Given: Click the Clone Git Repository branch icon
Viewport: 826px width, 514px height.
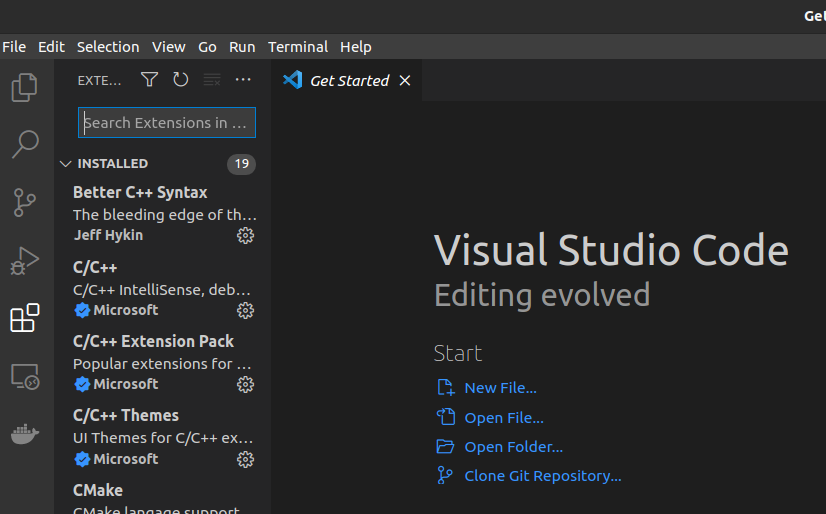Looking at the screenshot, I should [445, 476].
